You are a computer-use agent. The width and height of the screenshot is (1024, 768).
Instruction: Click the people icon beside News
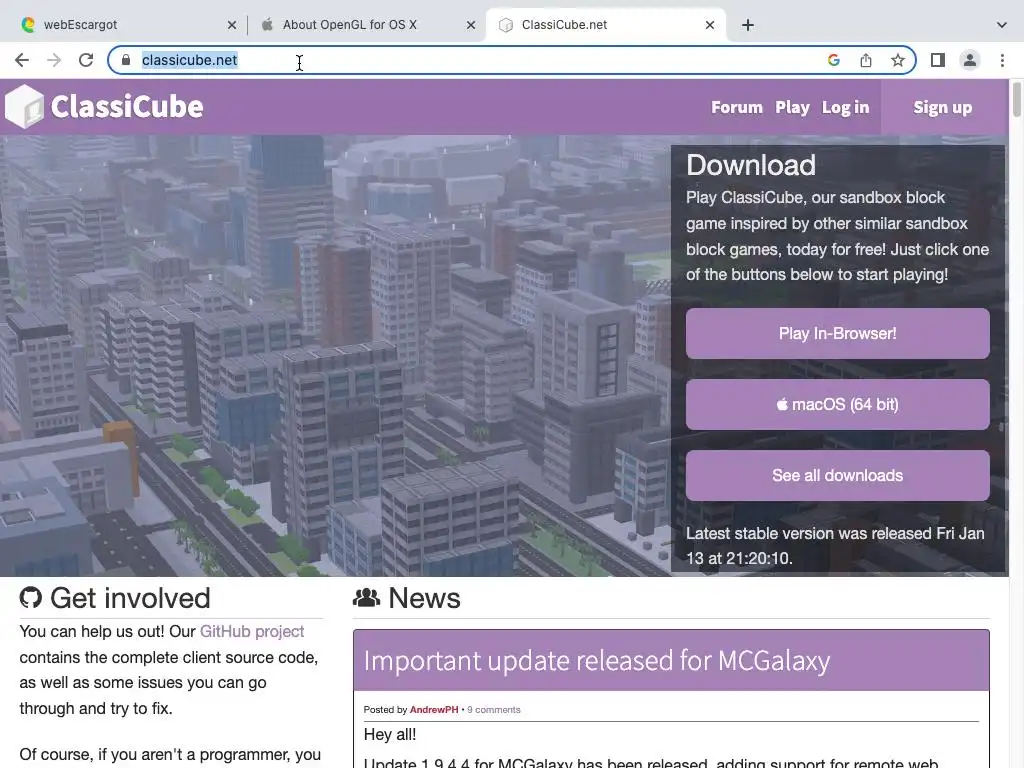tap(366, 598)
